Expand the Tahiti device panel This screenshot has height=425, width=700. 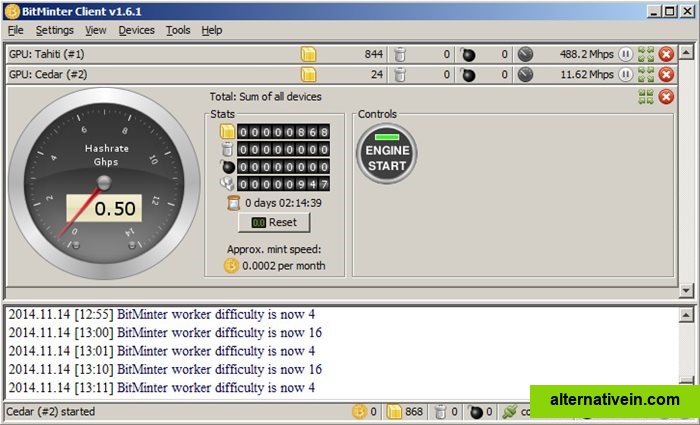point(646,54)
